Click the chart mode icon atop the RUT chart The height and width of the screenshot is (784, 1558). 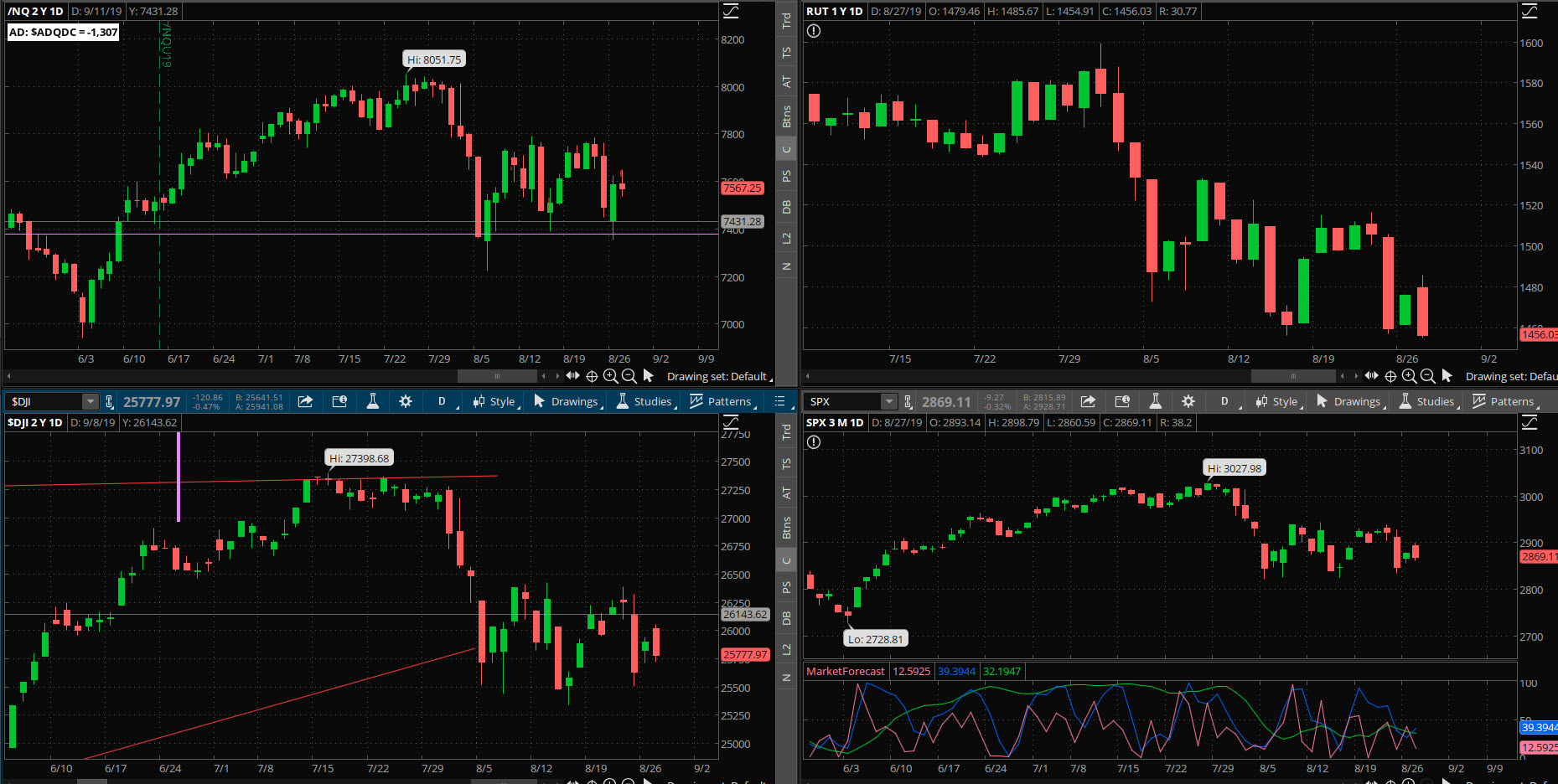[1530, 11]
